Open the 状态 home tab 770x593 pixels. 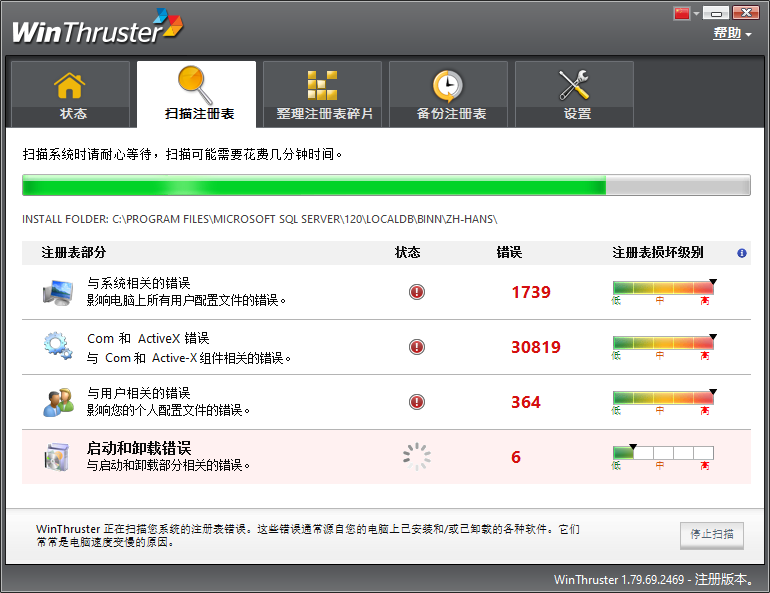(x=70, y=94)
